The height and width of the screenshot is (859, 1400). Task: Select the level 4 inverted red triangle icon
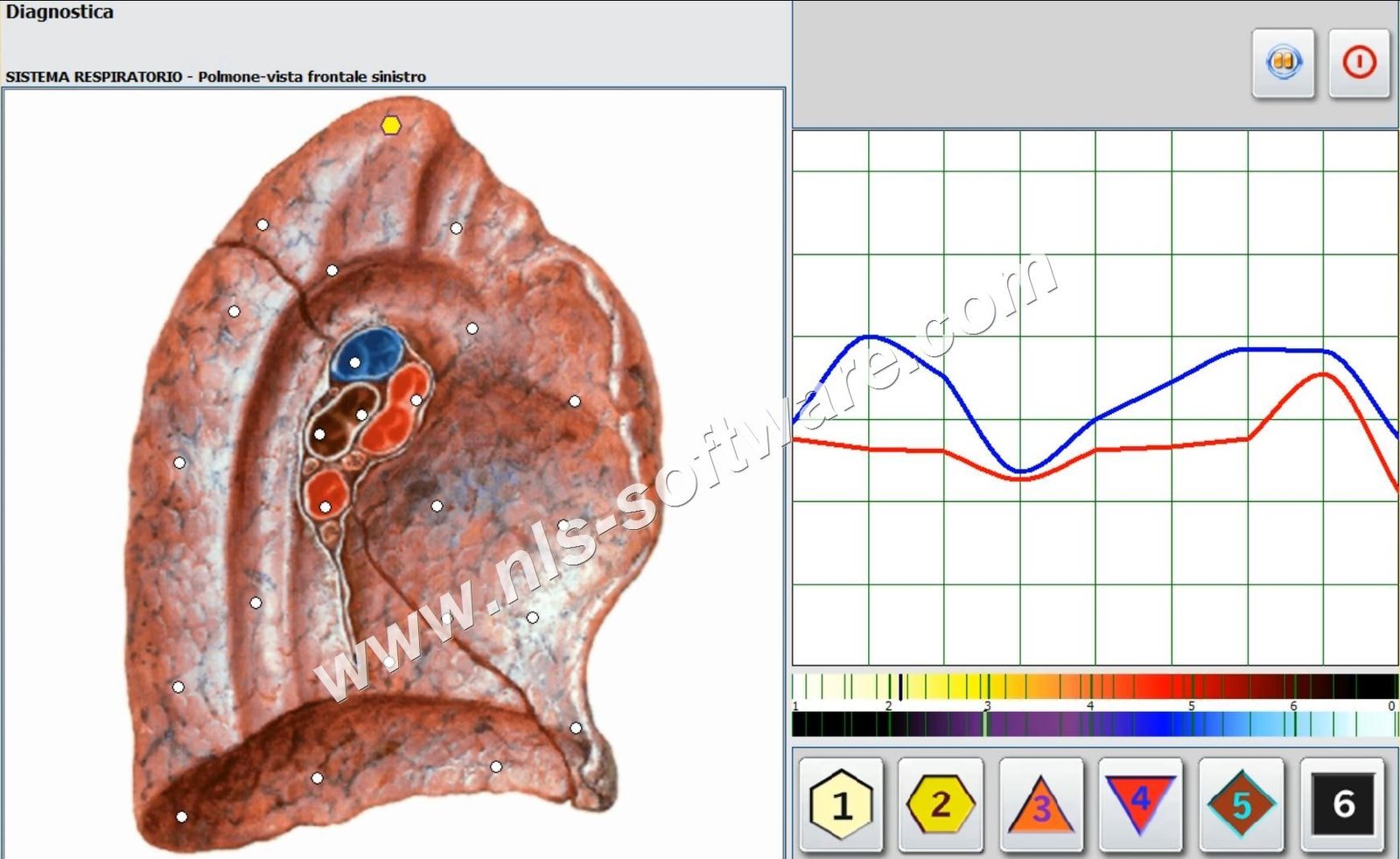point(1140,804)
